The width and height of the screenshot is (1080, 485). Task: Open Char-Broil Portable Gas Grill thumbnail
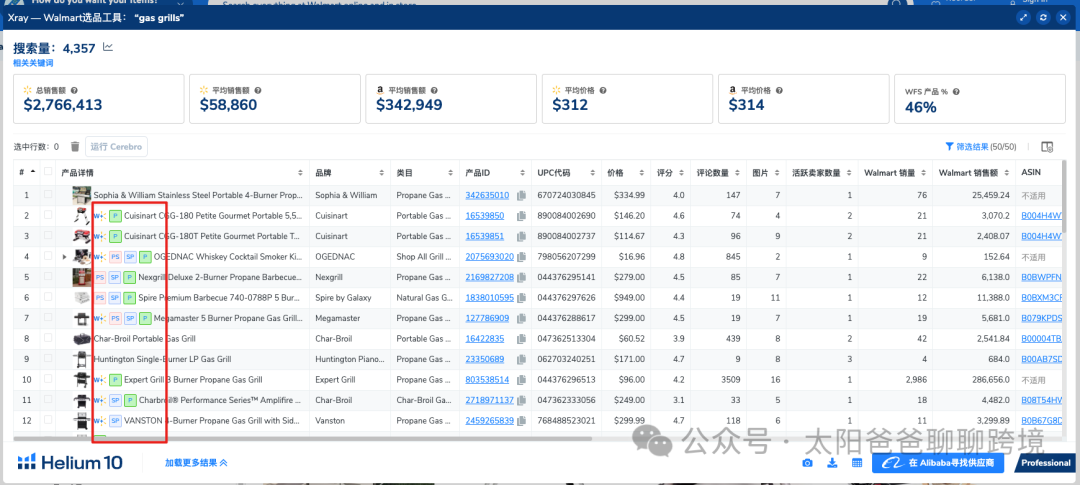point(81,339)
